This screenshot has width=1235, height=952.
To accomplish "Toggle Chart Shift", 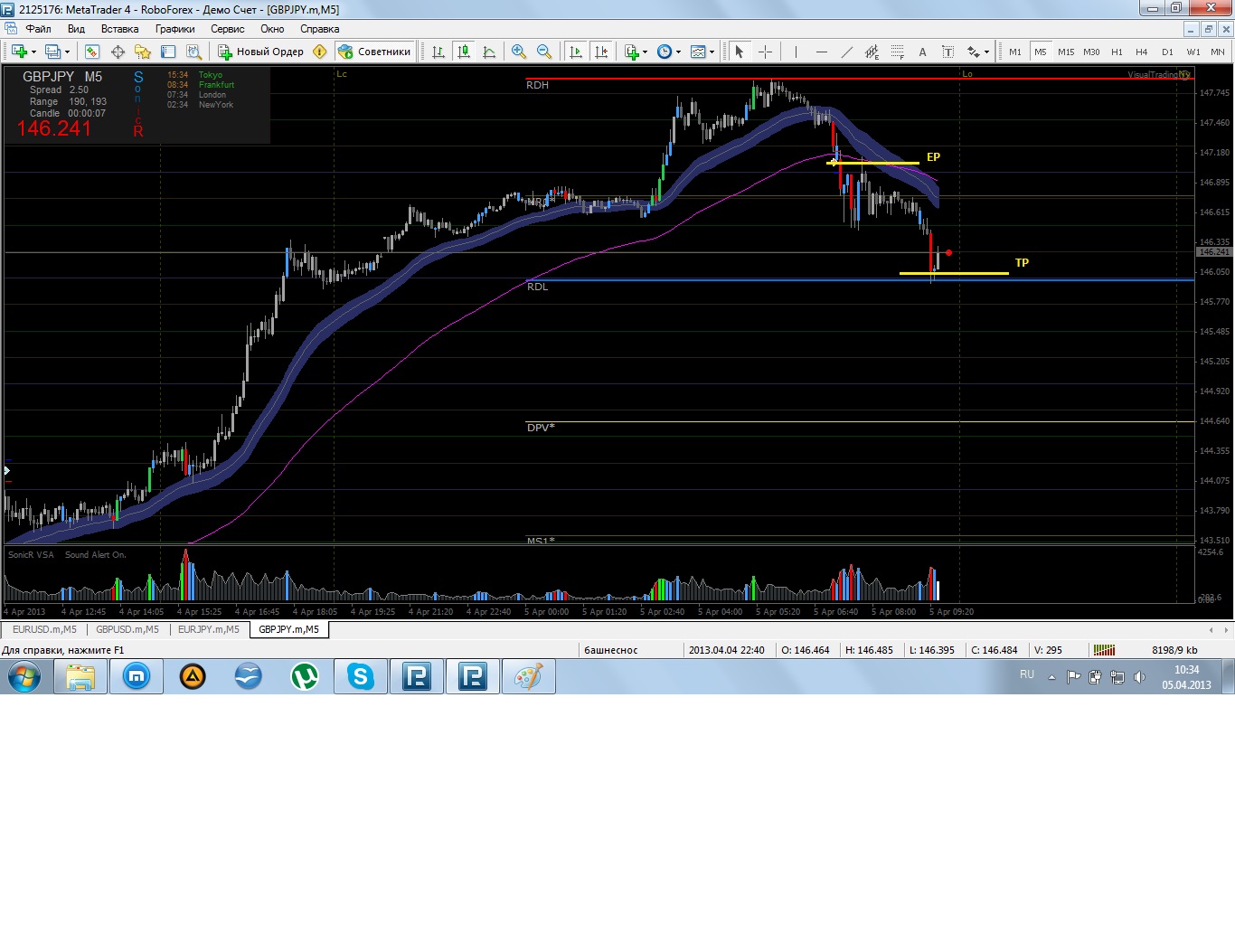I will tap(601, 52).
